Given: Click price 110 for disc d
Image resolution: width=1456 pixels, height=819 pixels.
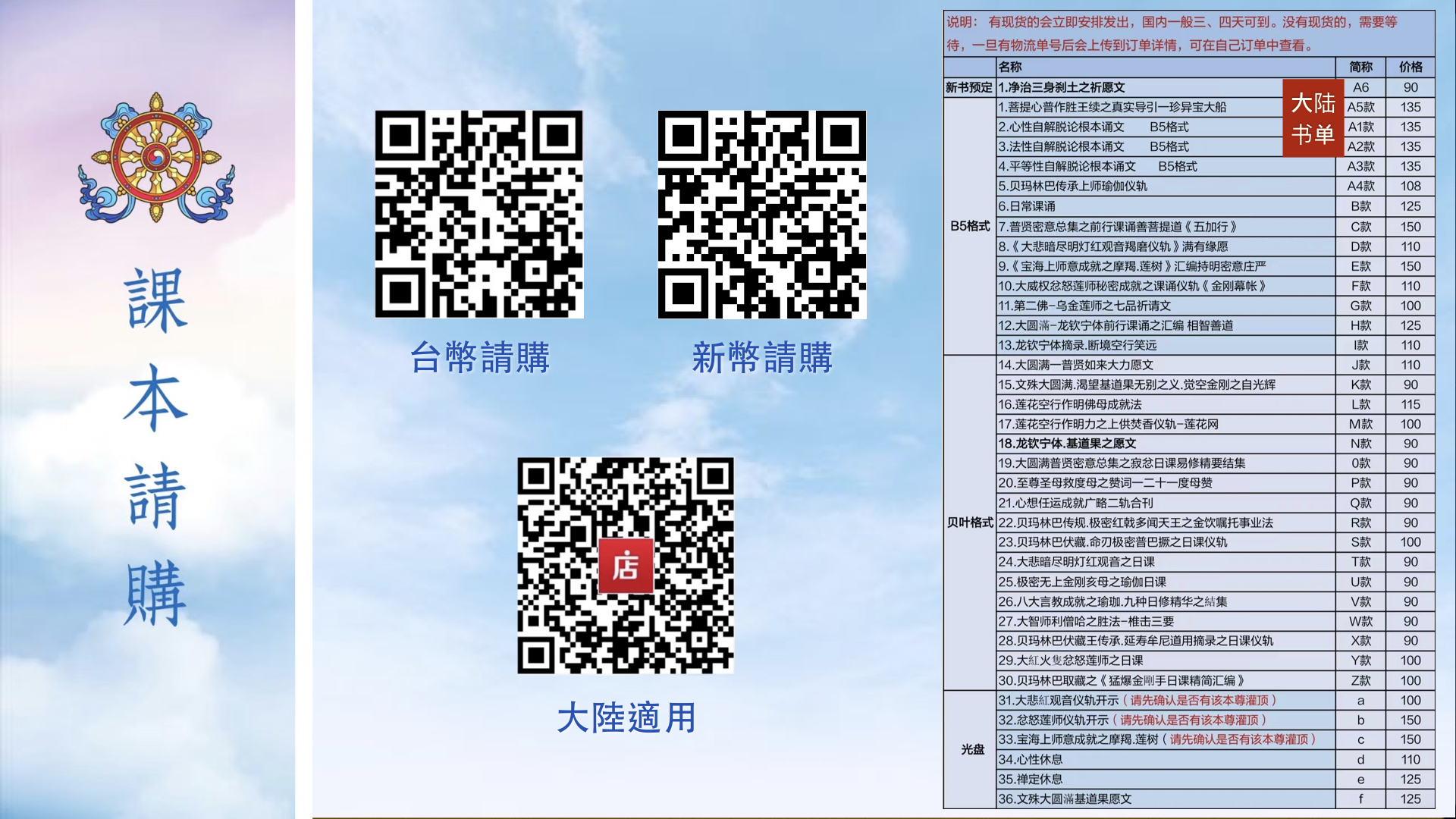Looking at the screenshot, I should coord(1410,759).
